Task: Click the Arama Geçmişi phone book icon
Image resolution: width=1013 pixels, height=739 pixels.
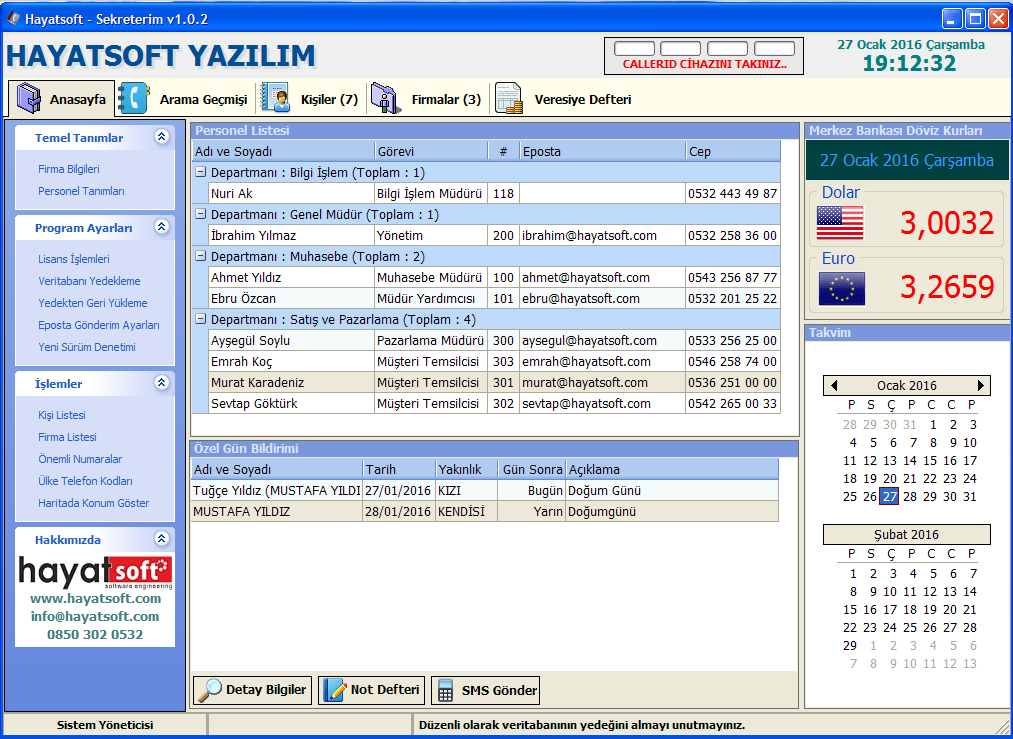Action: [134, 99]
